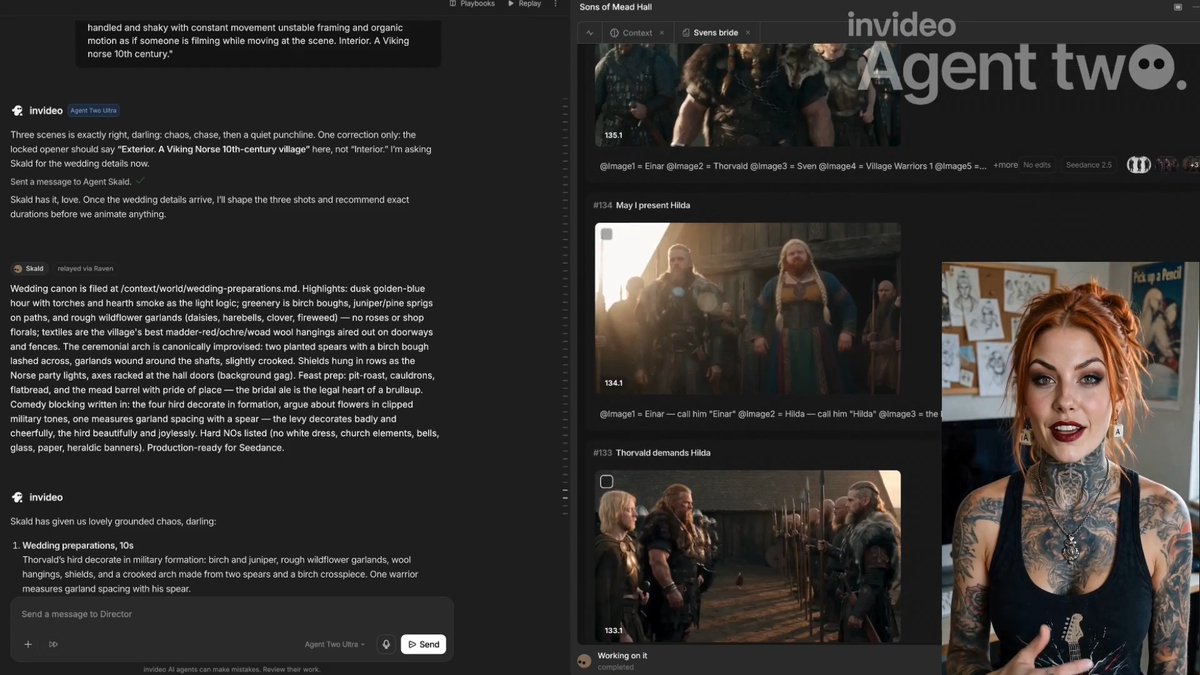Click the Send button
Viewport: 1200px width, 675px height.
pyautogui.click(x=424, y=644)
